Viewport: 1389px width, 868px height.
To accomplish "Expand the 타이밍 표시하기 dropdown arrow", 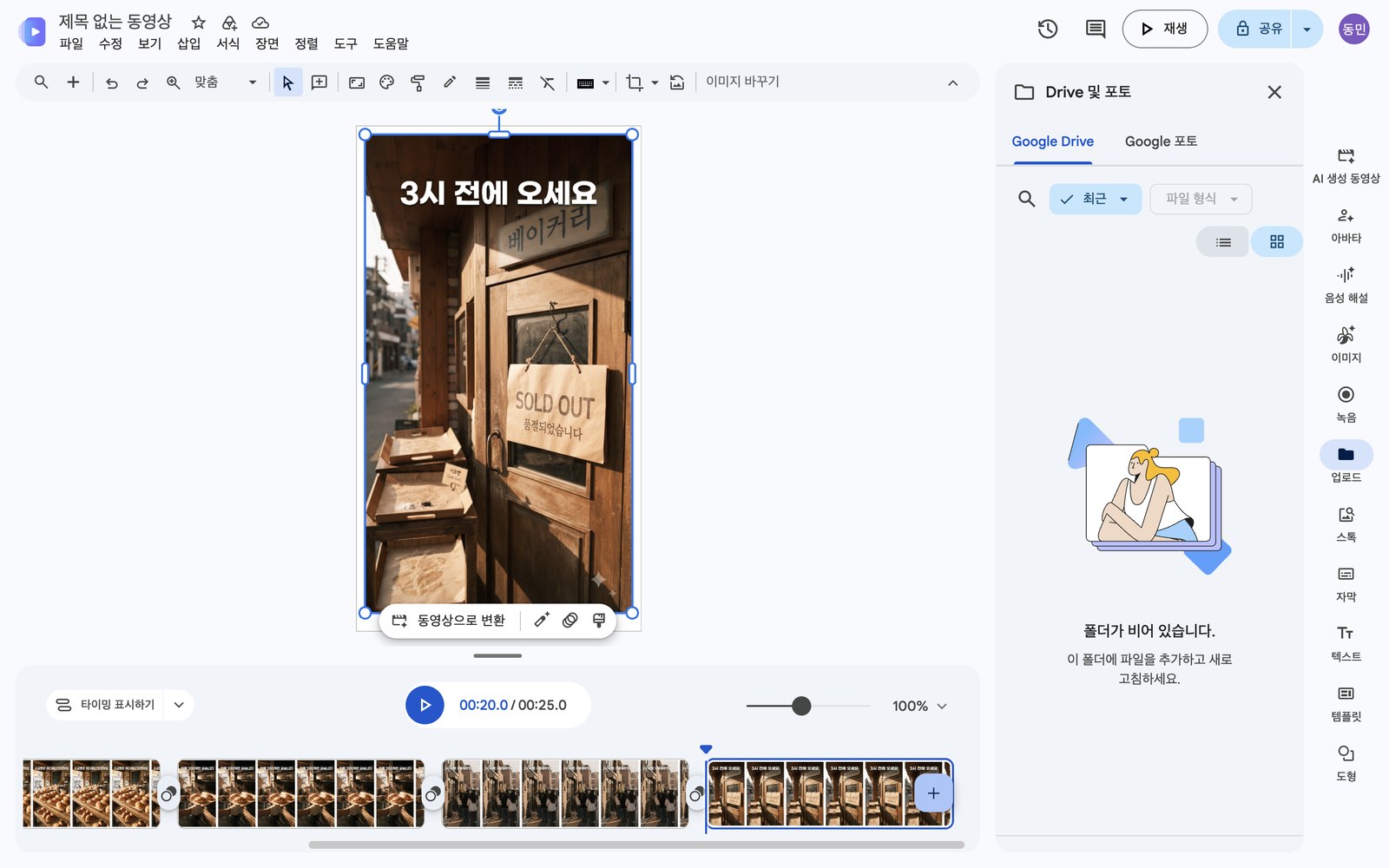I will 179,705.
